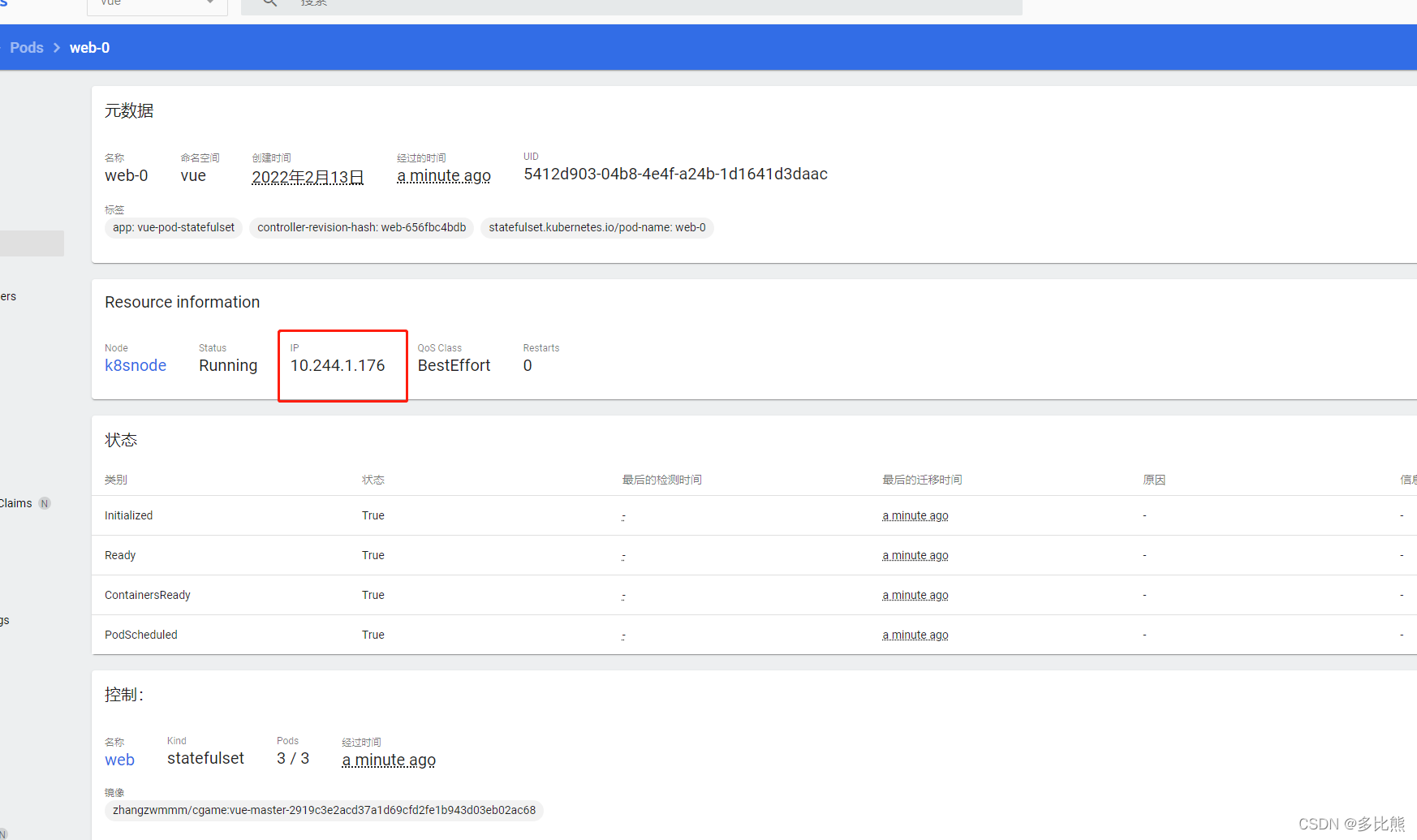Click the highlighted sidebar menu item

click(x=32, y=243)
